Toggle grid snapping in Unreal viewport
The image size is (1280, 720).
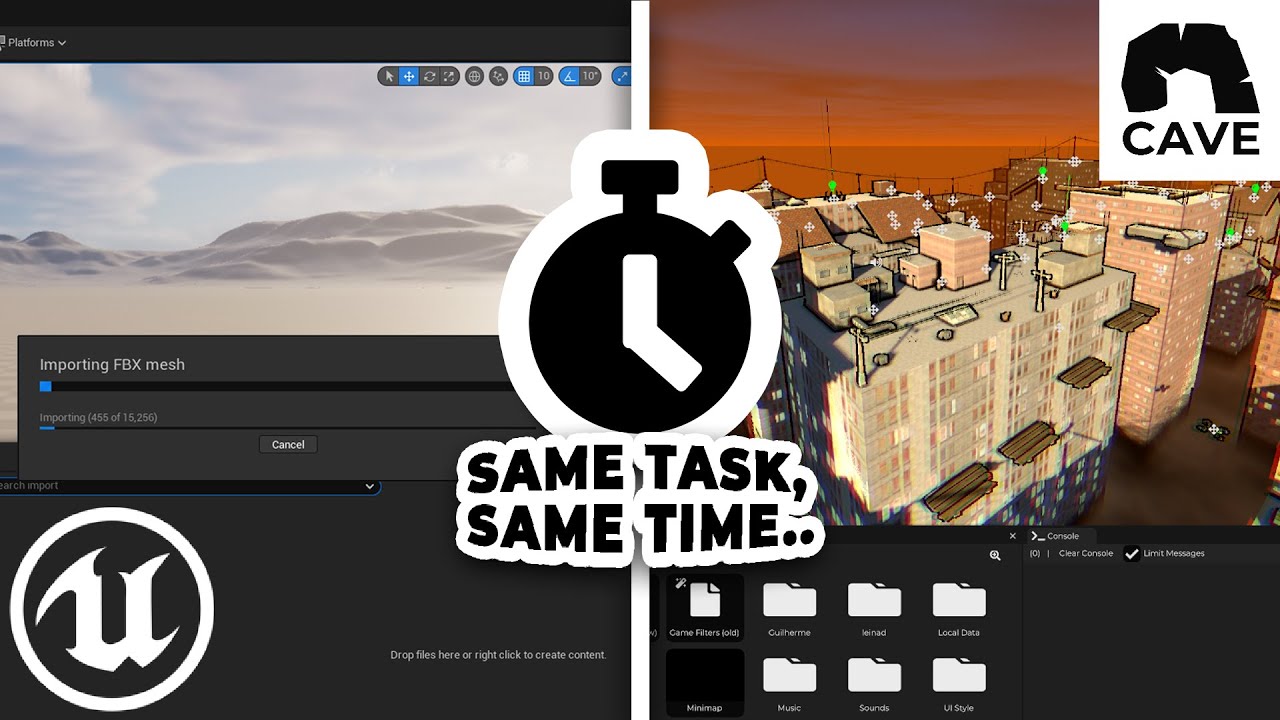tap(524, 76)
